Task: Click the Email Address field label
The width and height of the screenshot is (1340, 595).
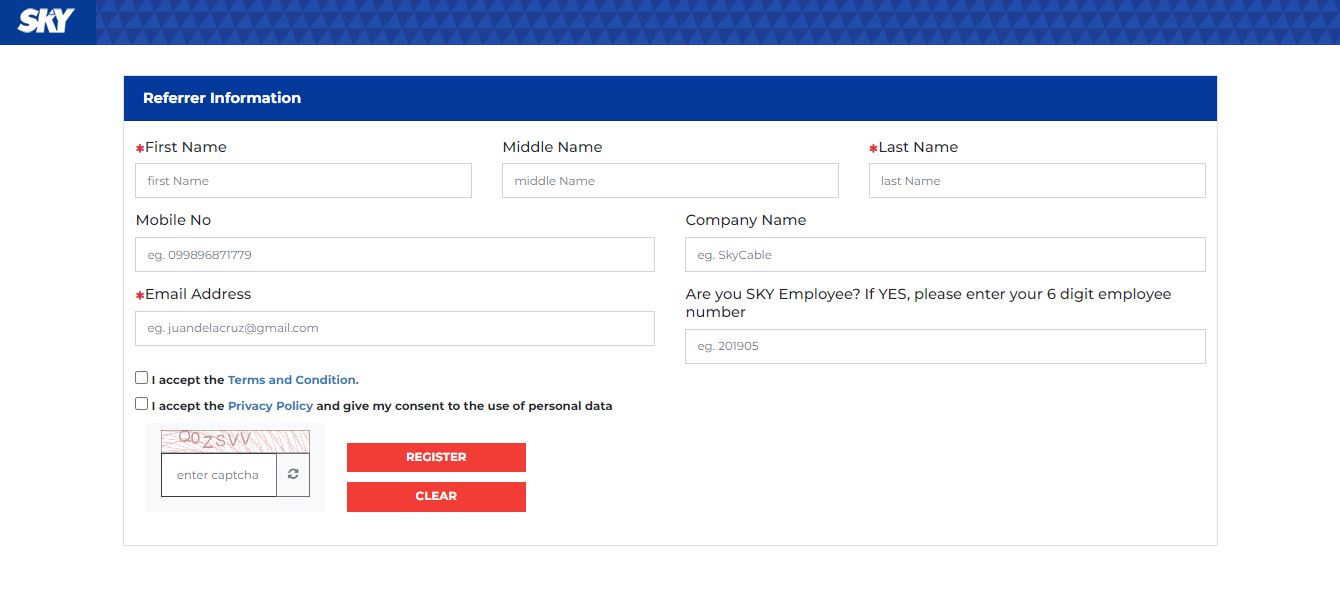Action: (x=198, y=294)
